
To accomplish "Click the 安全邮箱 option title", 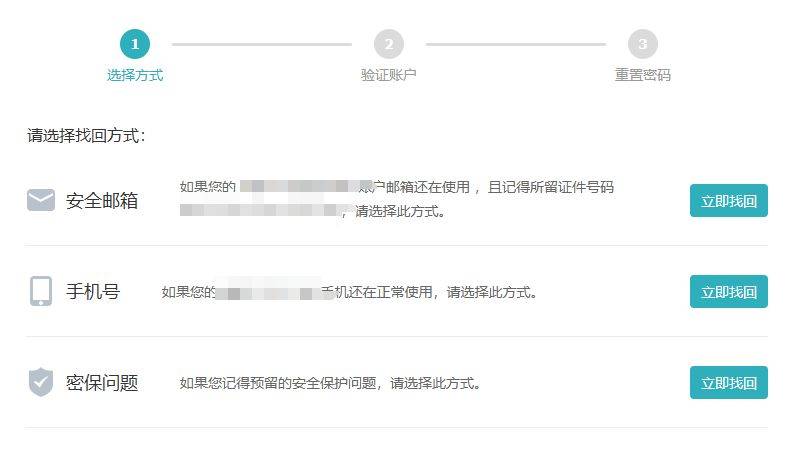I will point(102,201).
